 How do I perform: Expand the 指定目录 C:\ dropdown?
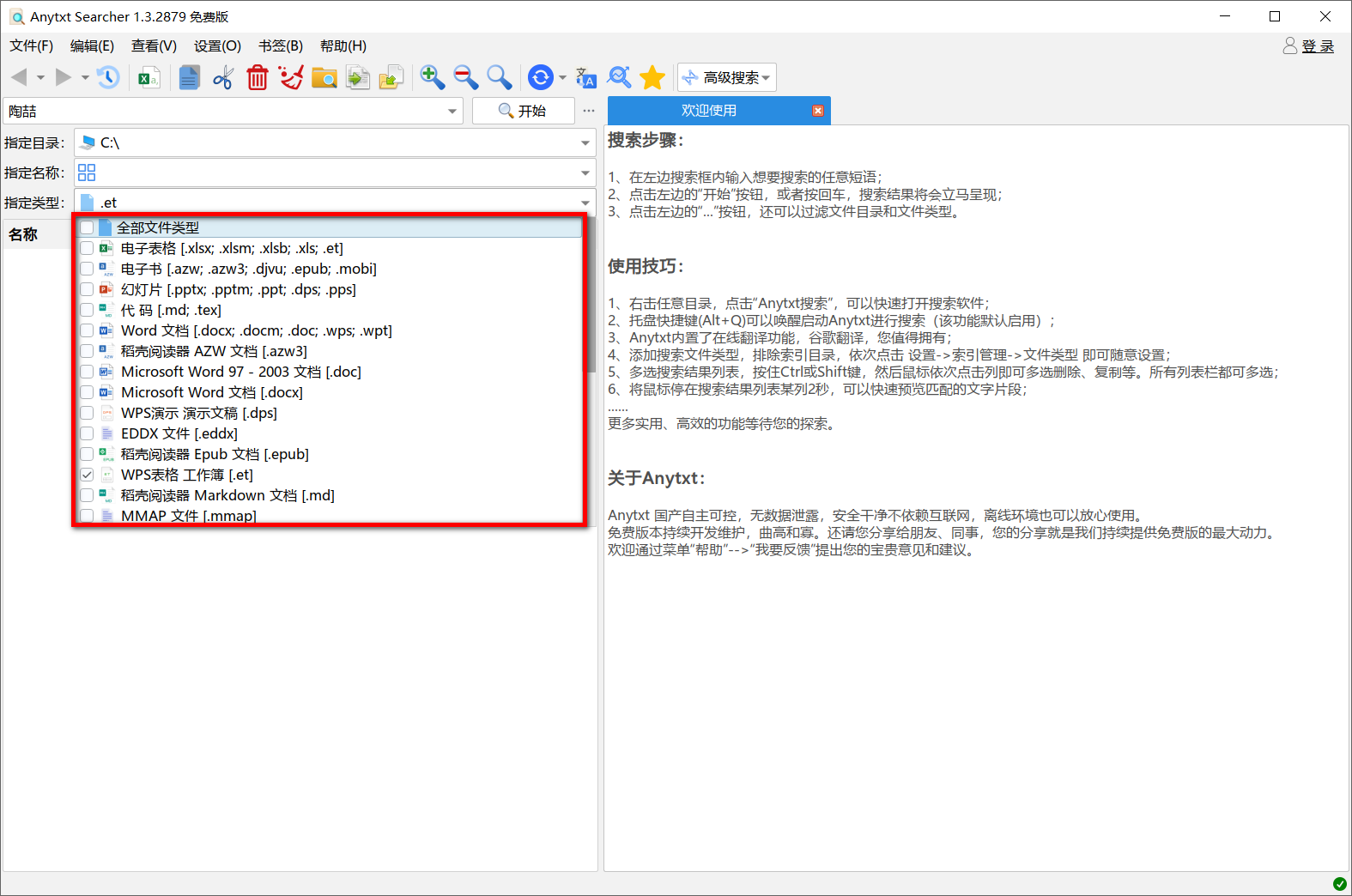pos(585,142)
